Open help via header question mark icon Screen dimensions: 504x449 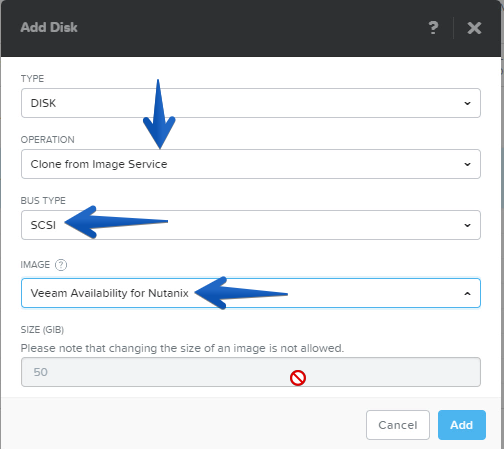(433, 28)
